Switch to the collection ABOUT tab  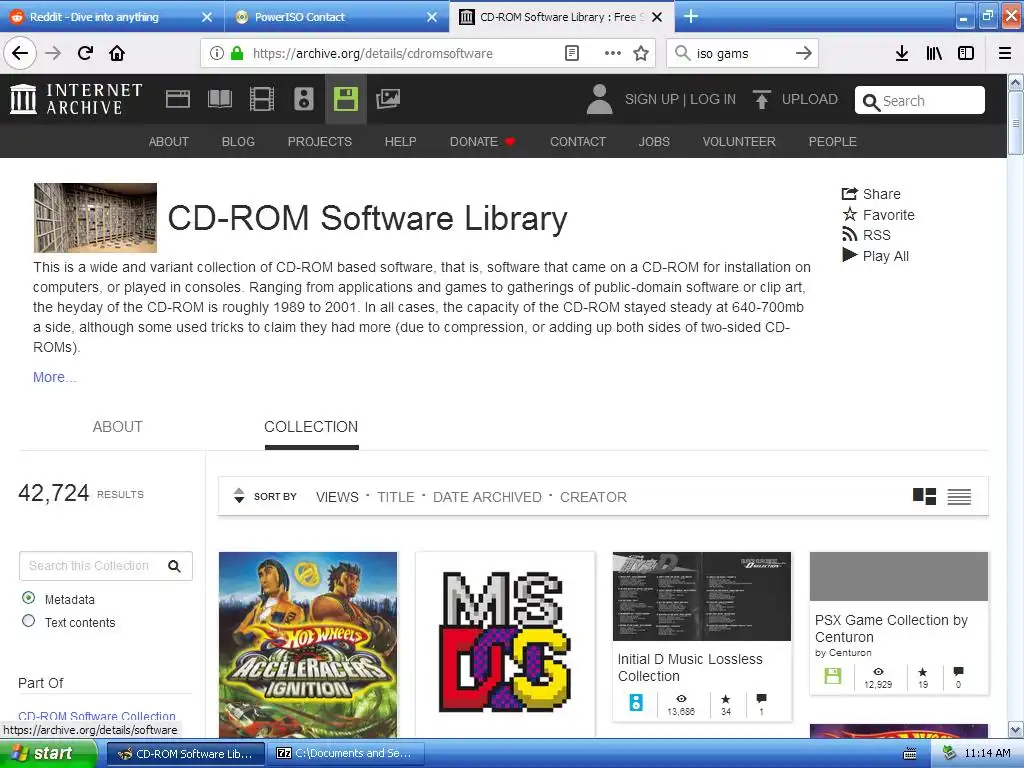(x=117, y=427)
